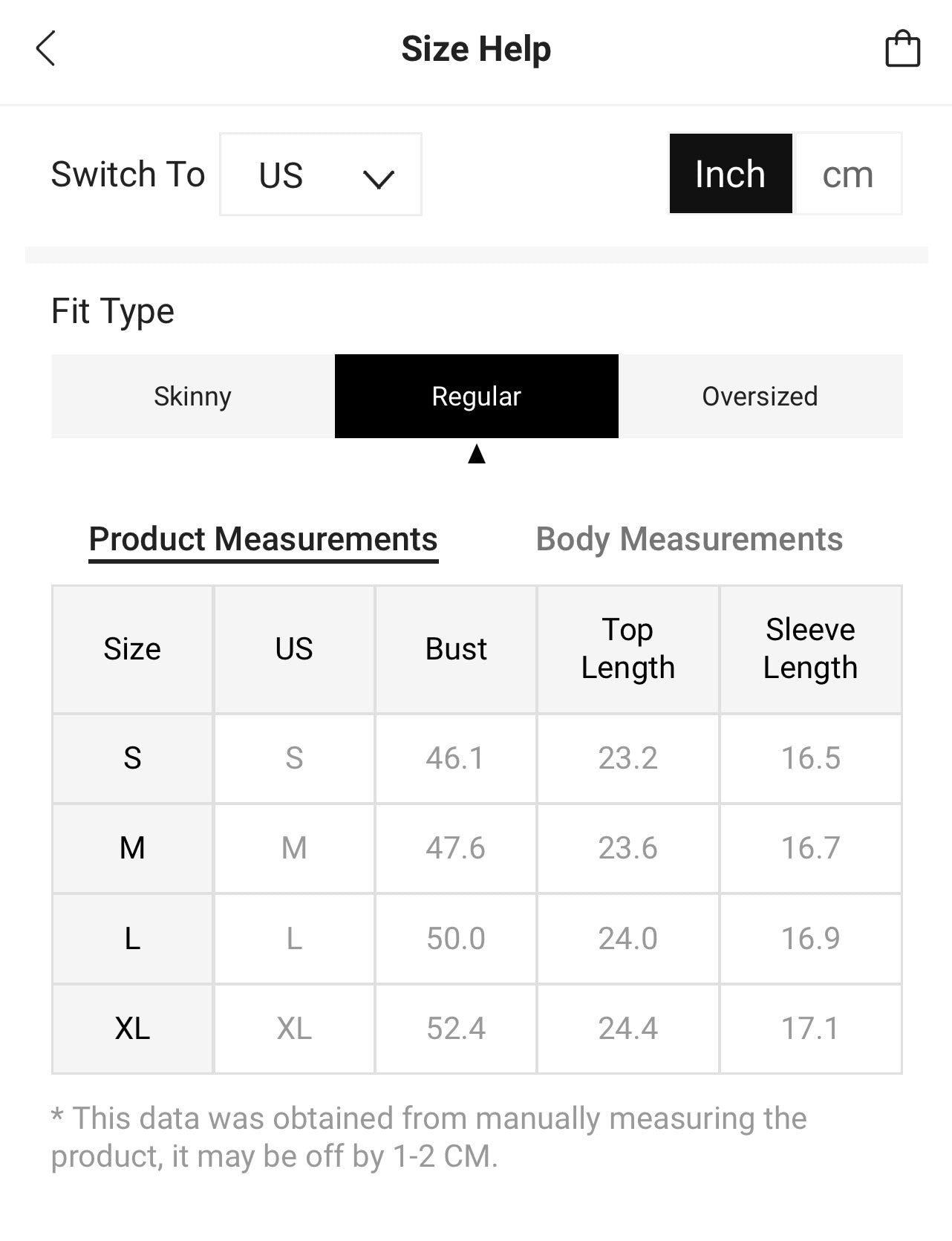Switch units to cm
The width and height of the screenshot is (952, 1241).
(x=847, y=174)
